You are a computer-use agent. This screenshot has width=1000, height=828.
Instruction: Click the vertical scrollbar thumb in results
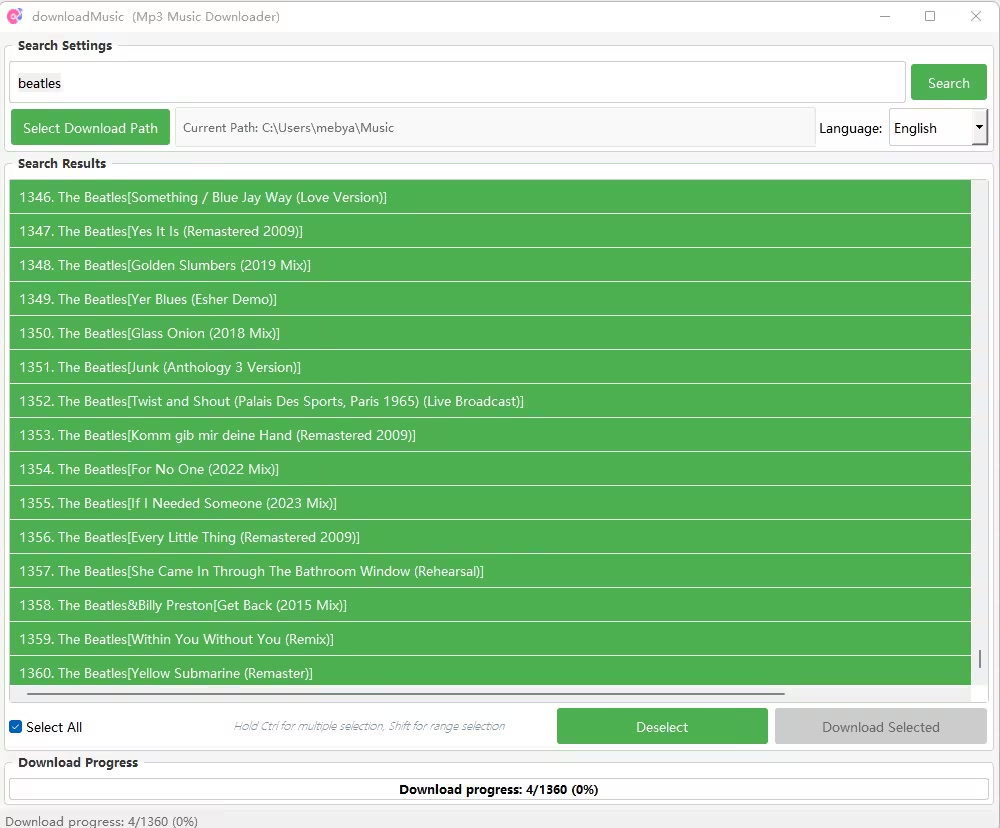(980, 658)
